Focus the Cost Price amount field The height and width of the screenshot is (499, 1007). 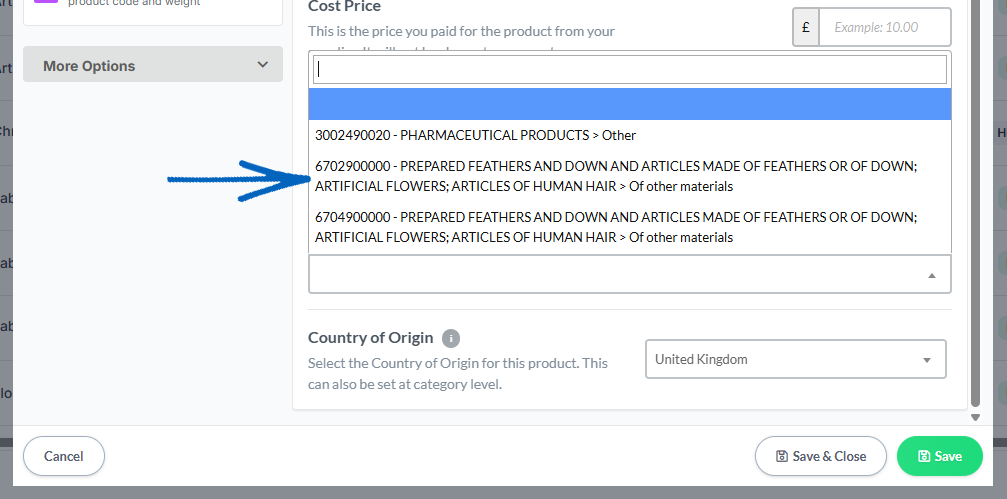pos(884,27)
